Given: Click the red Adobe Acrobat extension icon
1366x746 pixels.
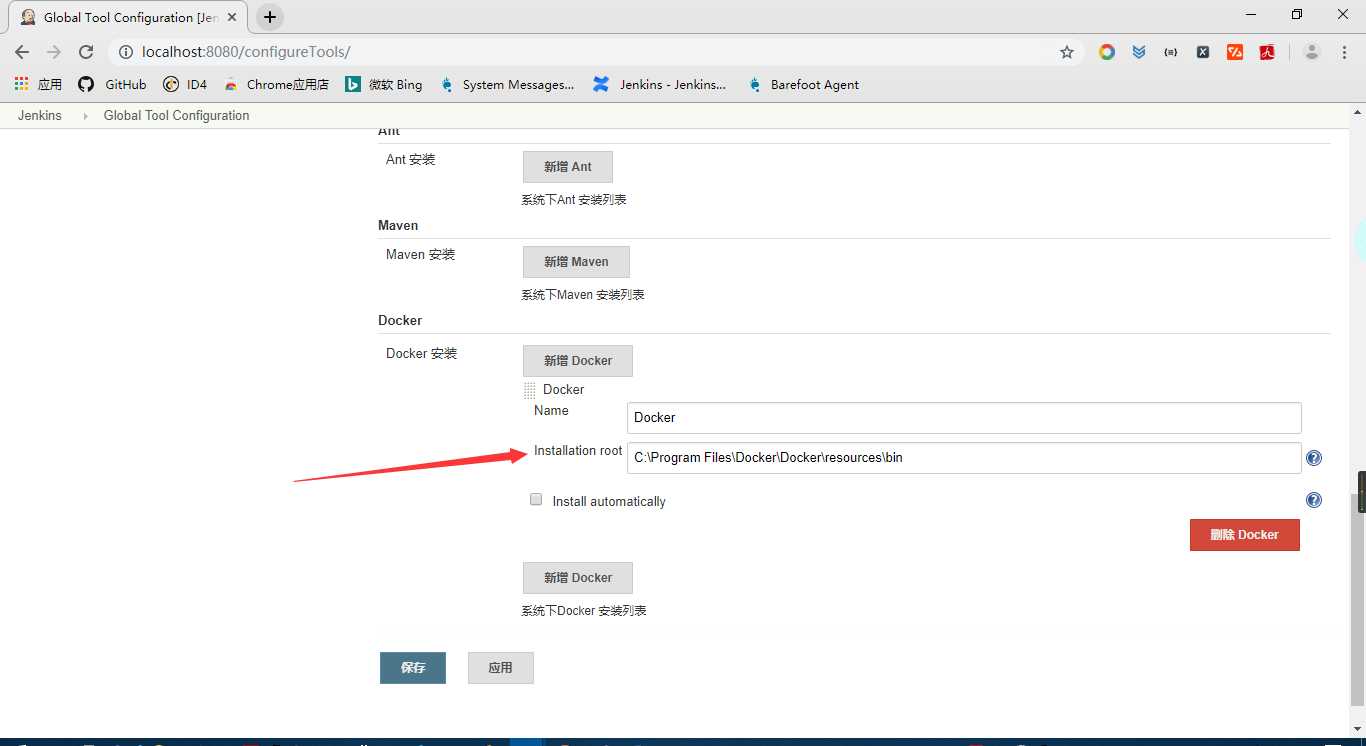Looking at the screenshot, I should pos(1267,52).
